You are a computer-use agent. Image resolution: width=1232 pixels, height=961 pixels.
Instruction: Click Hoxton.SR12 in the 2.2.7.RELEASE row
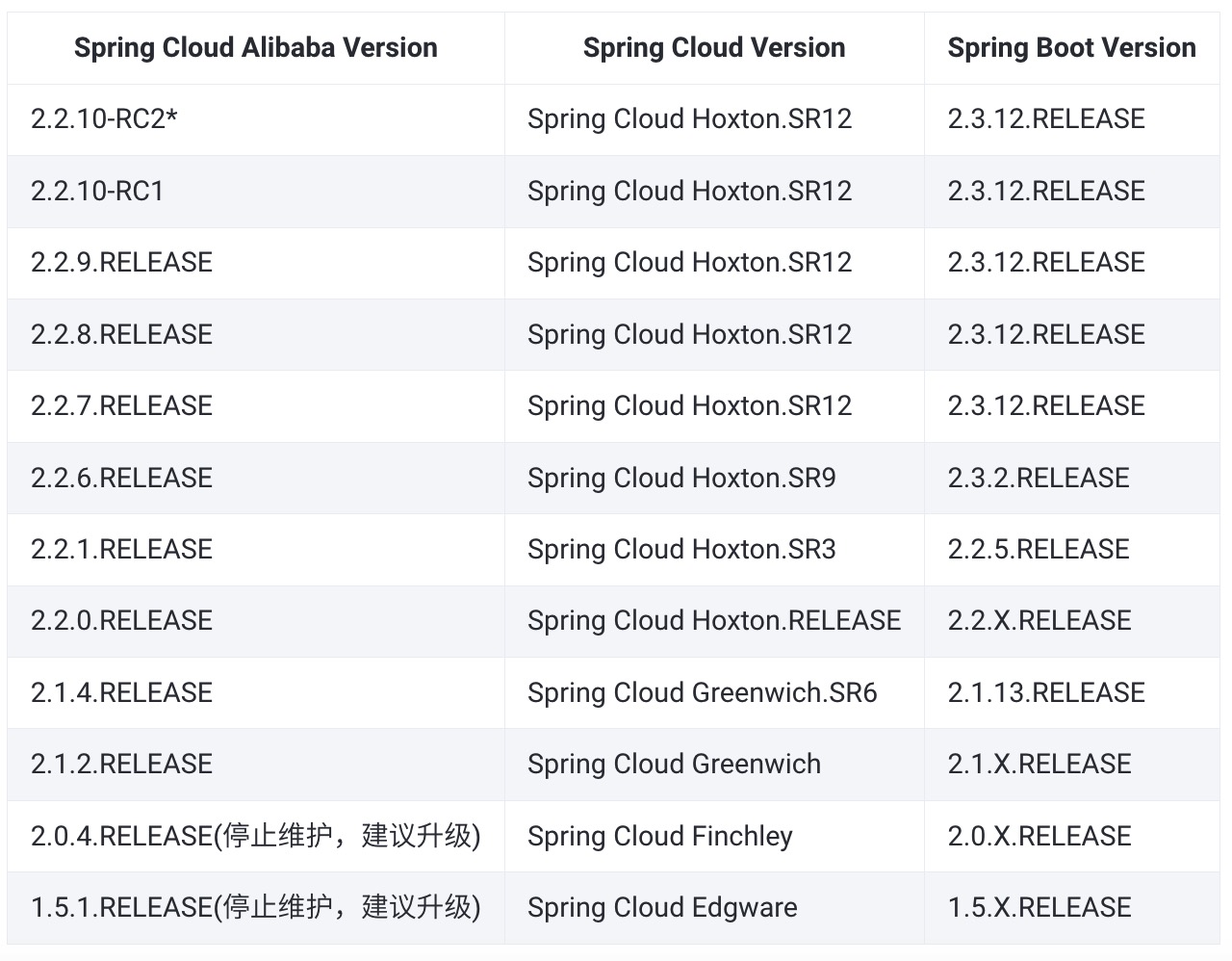(x=772, y=406)
